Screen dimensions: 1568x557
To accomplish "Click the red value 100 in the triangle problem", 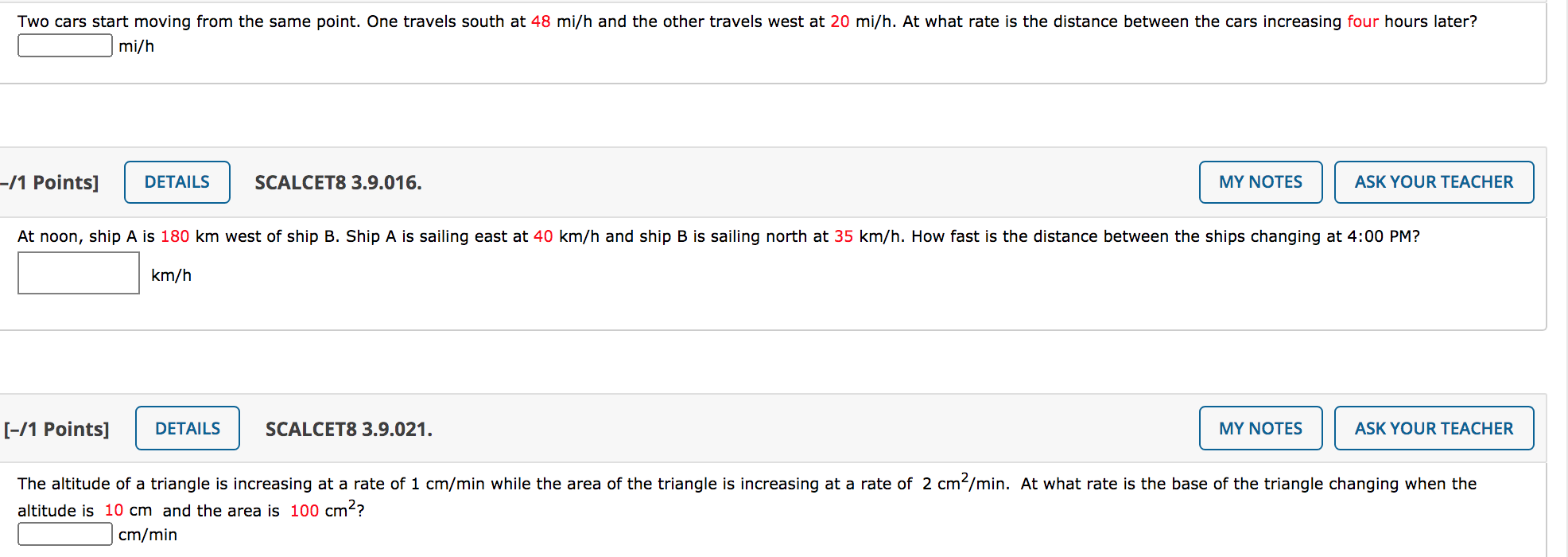I will (303, 510).
